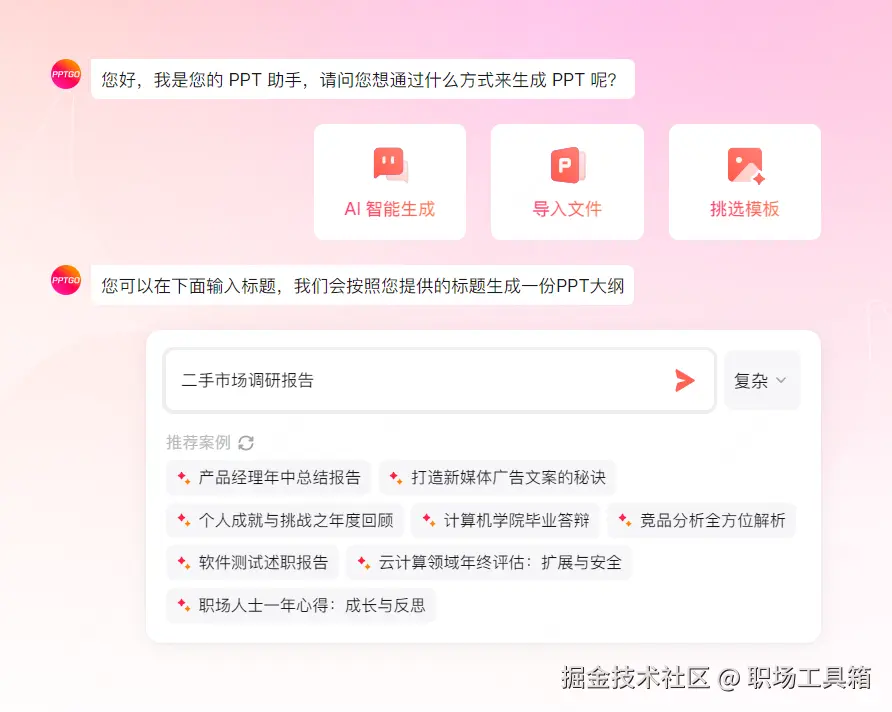Select the 软件测试述职报告 suggestion

tap(253, 562)
